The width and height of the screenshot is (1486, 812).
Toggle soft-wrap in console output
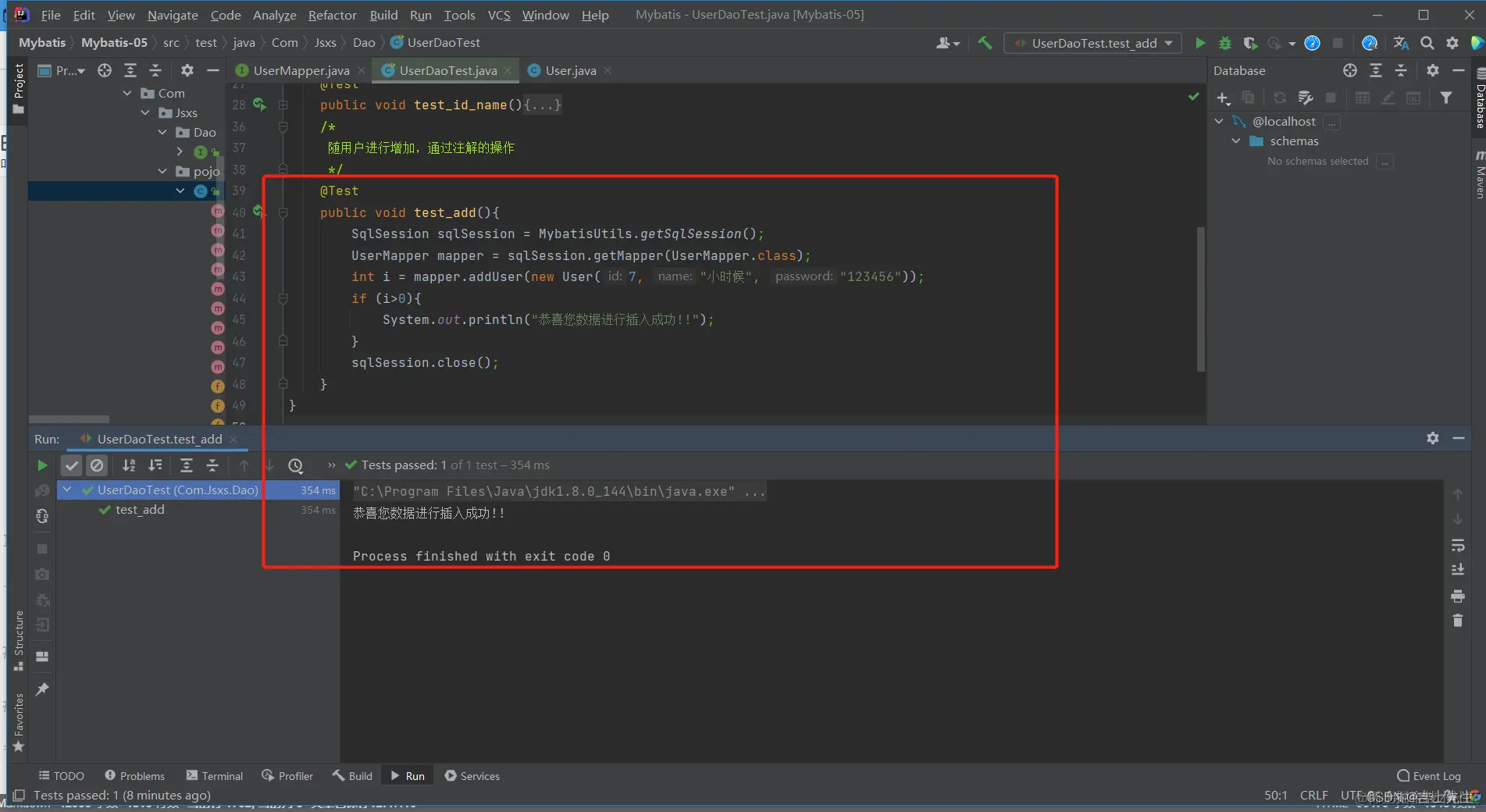tap(1458, 545)
